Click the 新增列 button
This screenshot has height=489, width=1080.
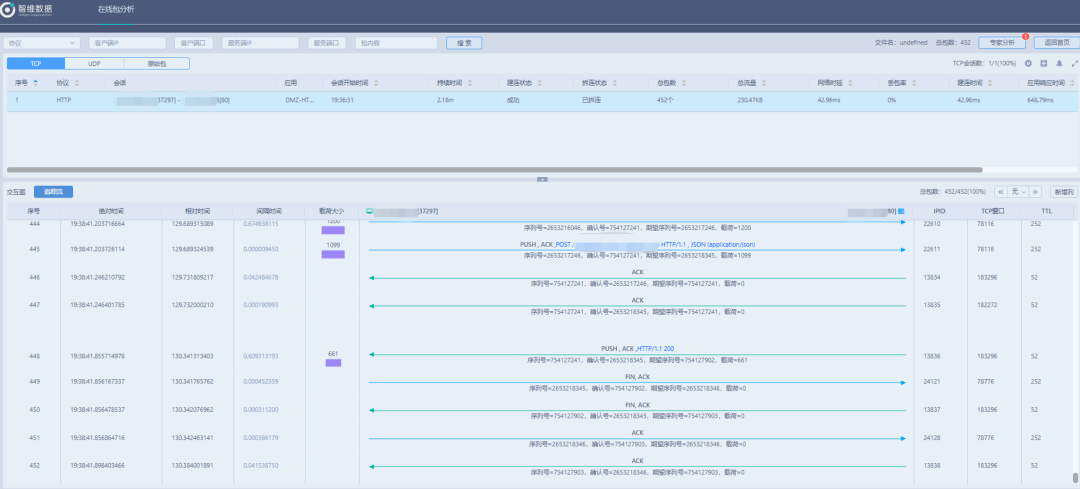[1065, 192]
